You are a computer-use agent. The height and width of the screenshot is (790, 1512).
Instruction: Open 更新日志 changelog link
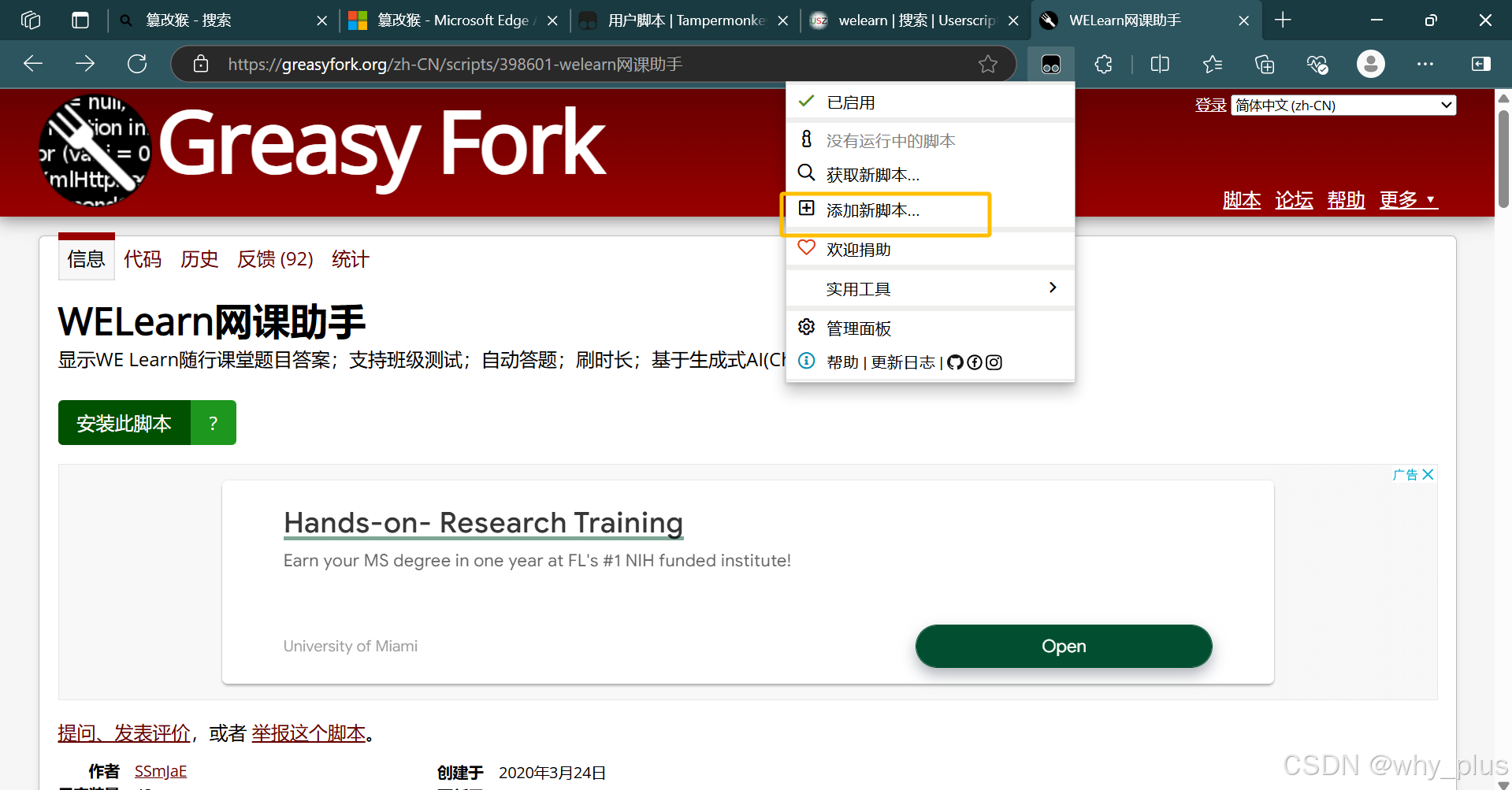(902, 362)
